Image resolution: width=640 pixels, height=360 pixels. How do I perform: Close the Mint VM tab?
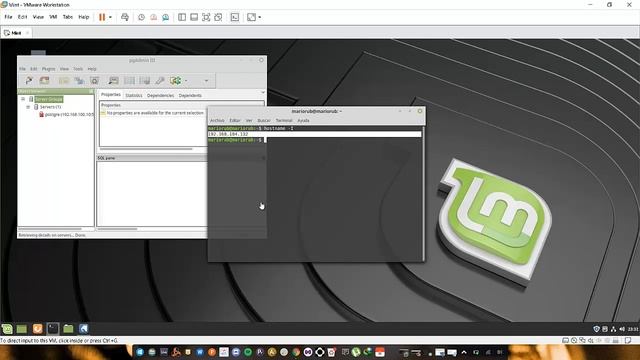coord(27,33)
